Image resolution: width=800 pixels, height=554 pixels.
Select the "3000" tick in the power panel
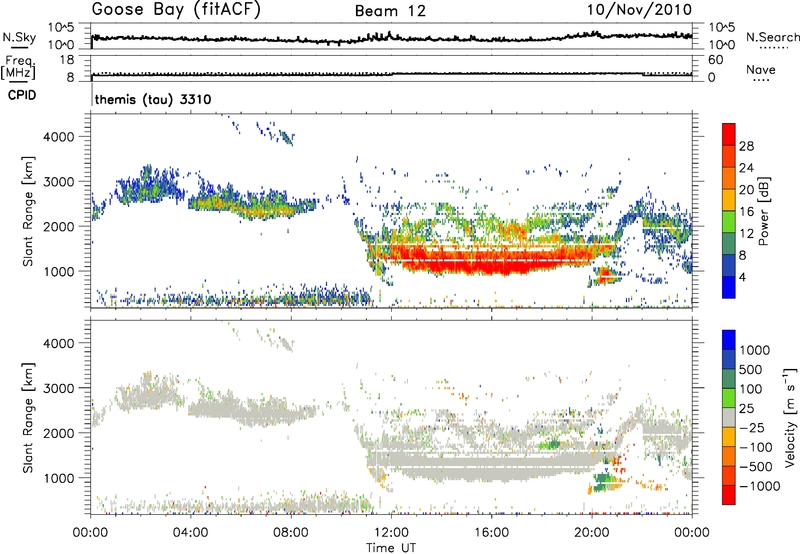(x=58, y=182)
